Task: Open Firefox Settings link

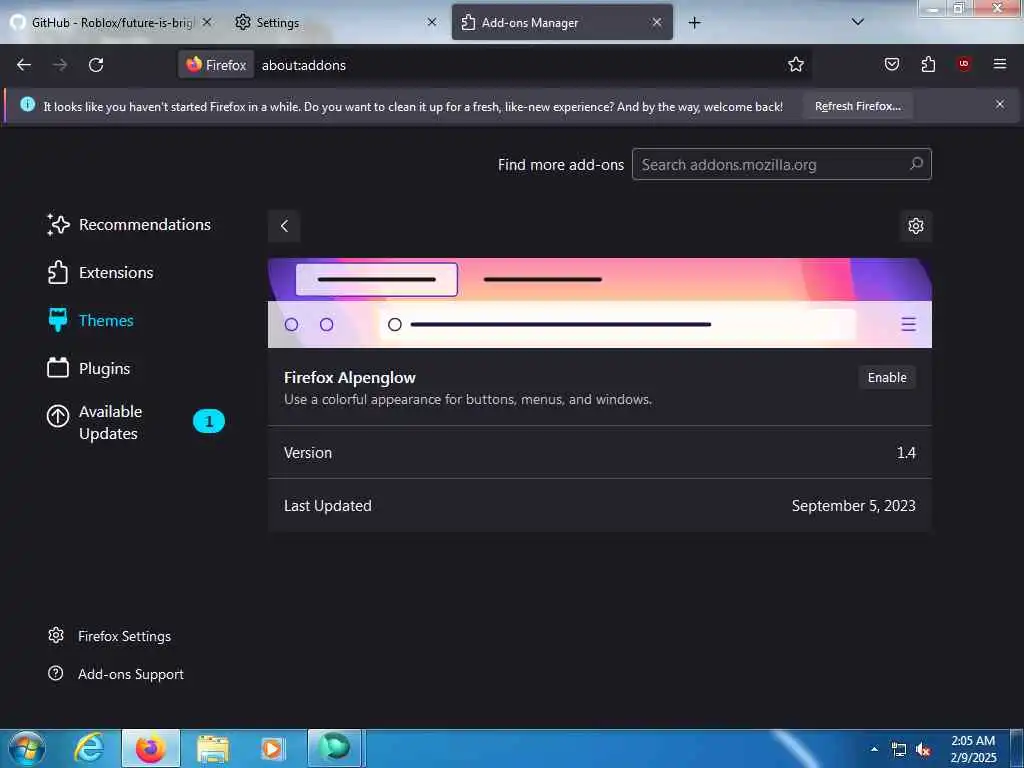Action: pyautogui.click(x=110, y=636)
